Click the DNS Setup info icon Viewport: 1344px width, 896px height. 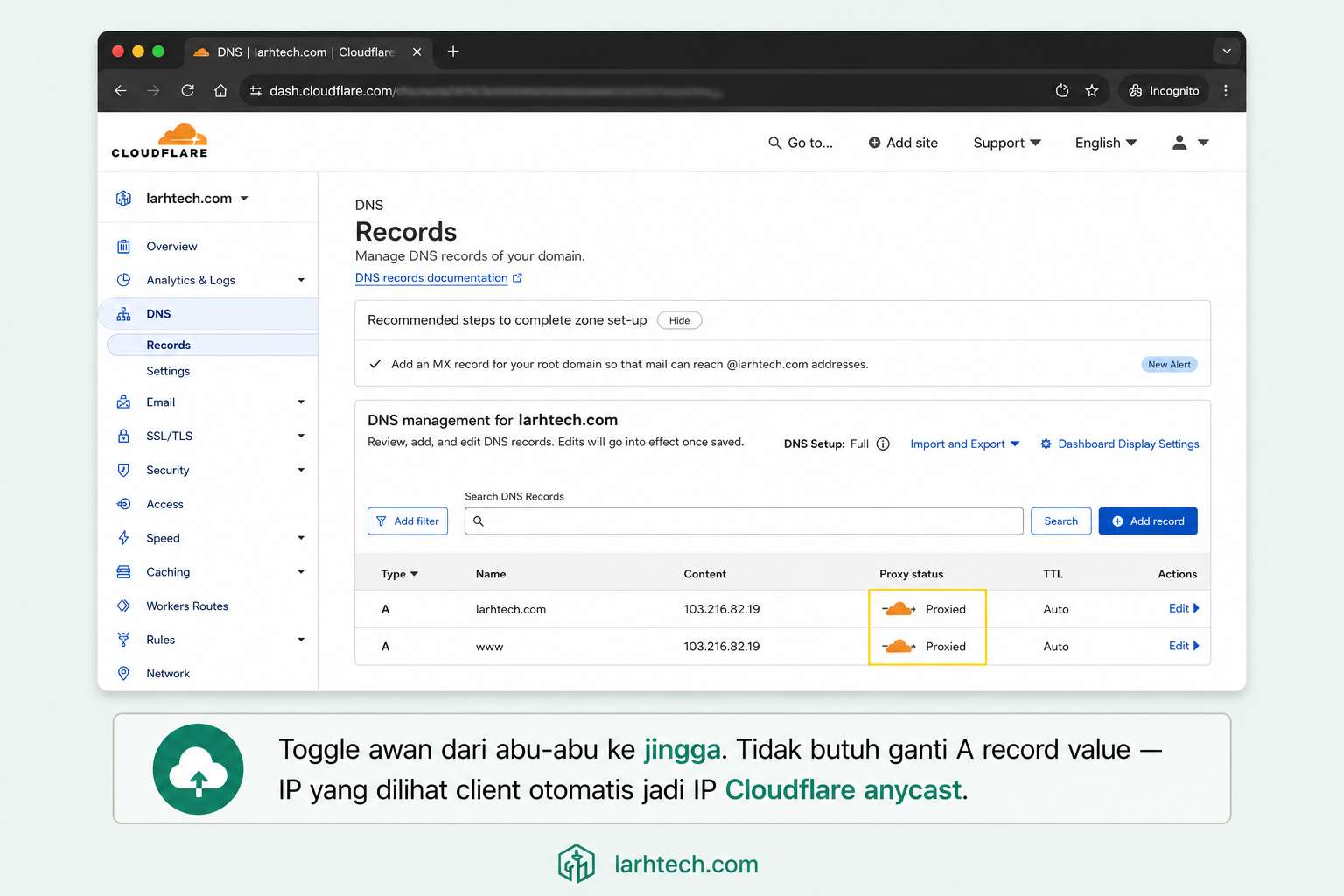[883, 444]
